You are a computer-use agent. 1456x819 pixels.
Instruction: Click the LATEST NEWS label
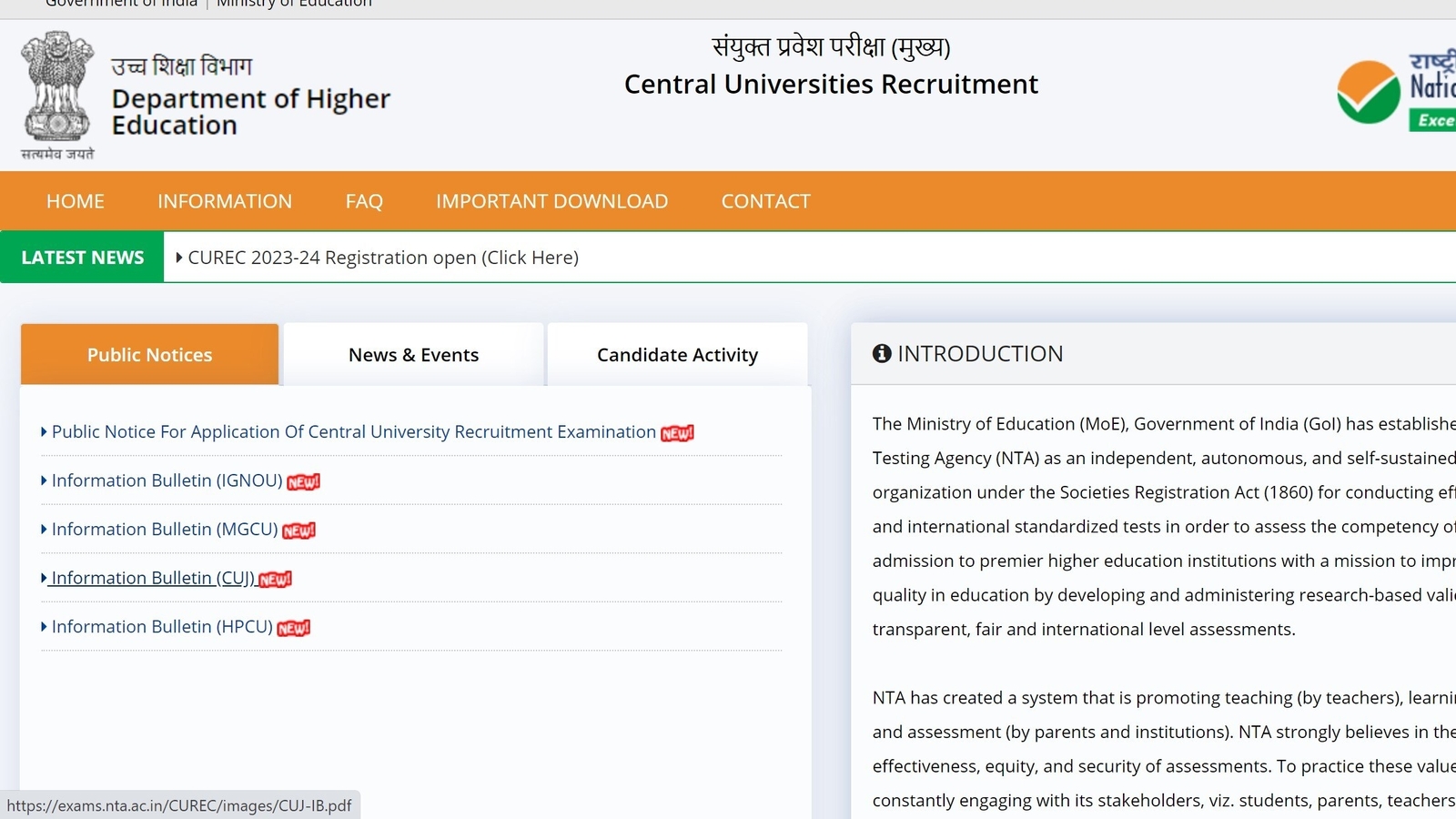coord(83,258)
